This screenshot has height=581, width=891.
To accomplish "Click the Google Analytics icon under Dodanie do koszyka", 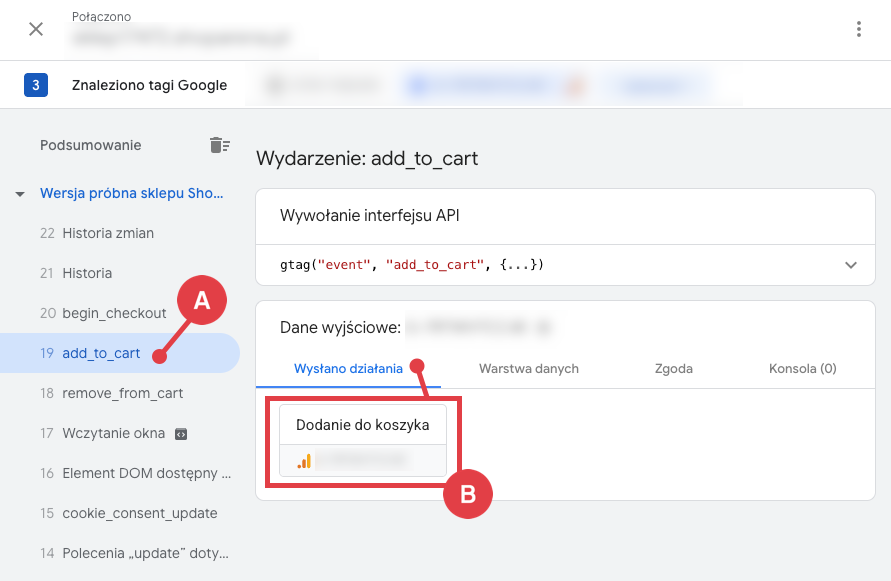I will pos(306,460).
